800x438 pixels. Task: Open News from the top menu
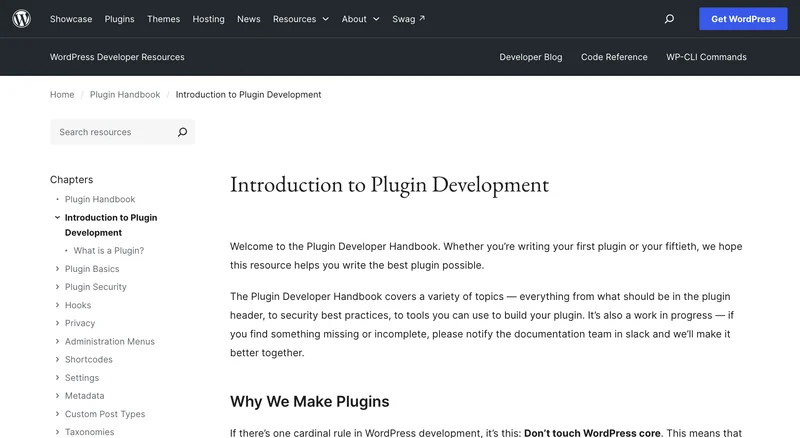point(248,19)
